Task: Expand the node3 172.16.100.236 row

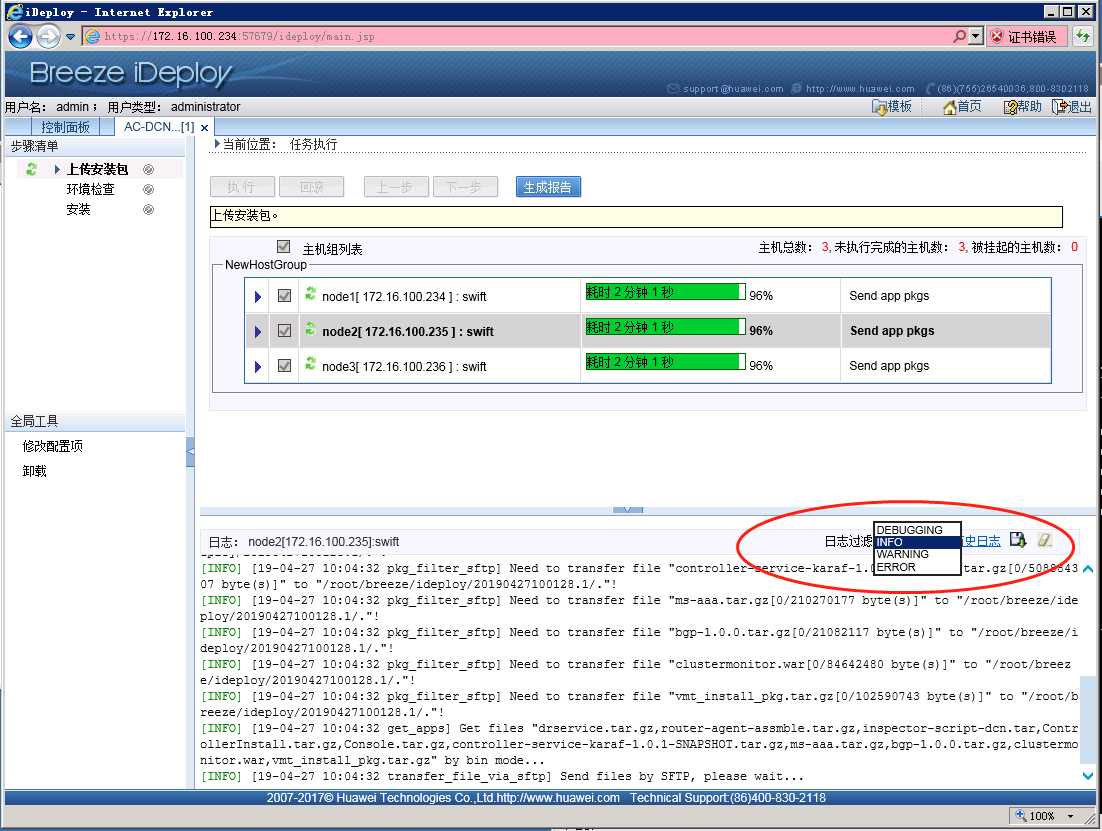Action: click(258, 367)
